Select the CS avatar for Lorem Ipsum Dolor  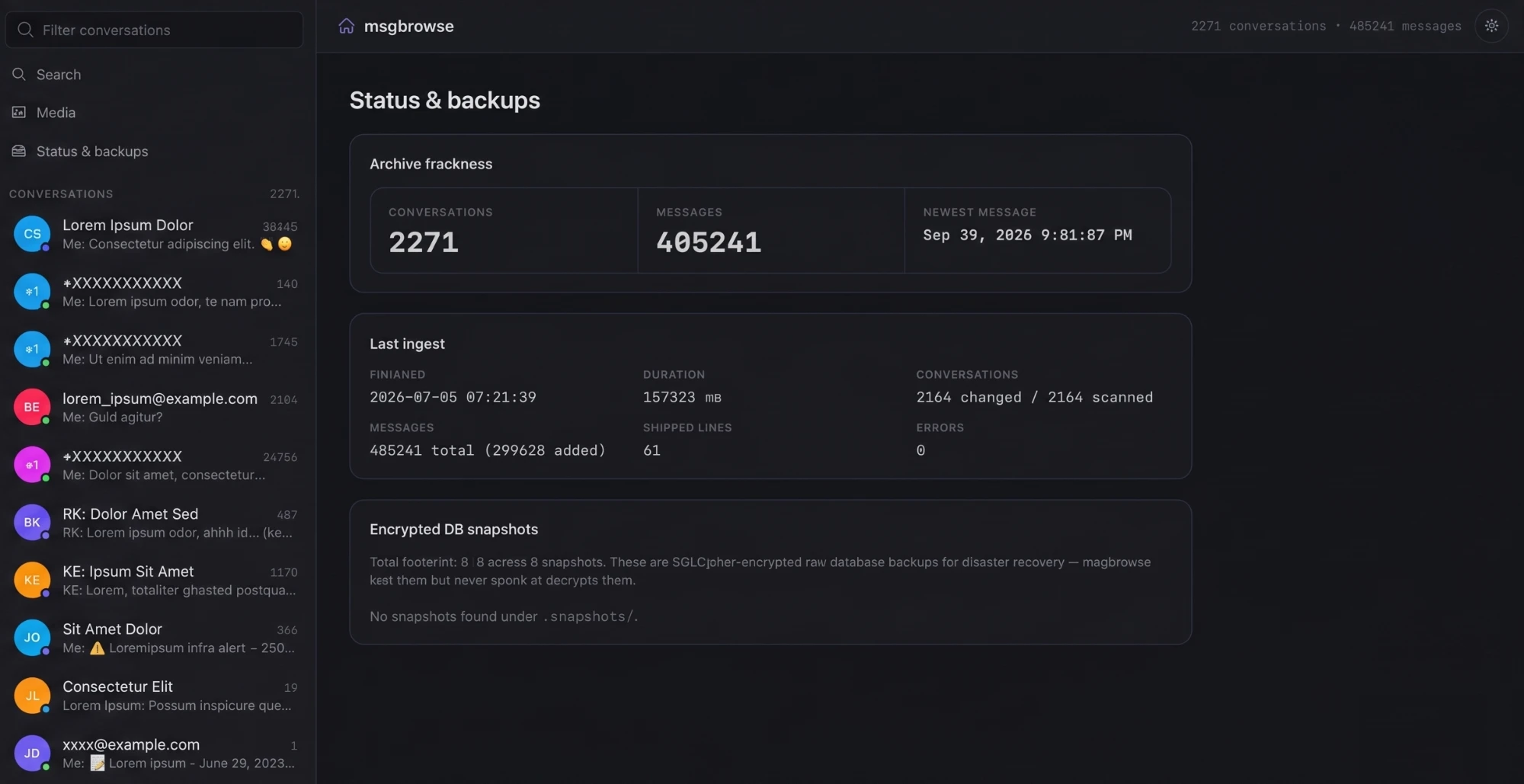32,234
